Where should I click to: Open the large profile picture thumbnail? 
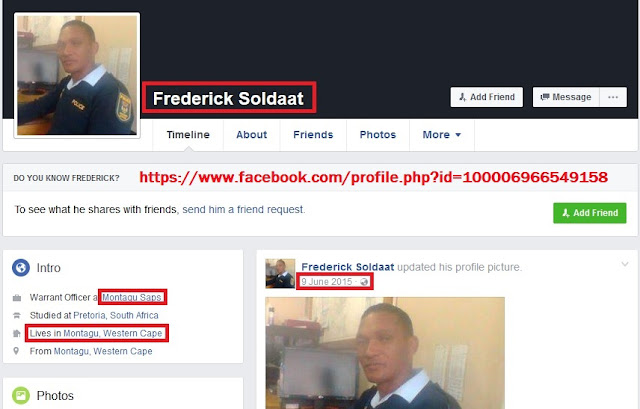point(77,76)
